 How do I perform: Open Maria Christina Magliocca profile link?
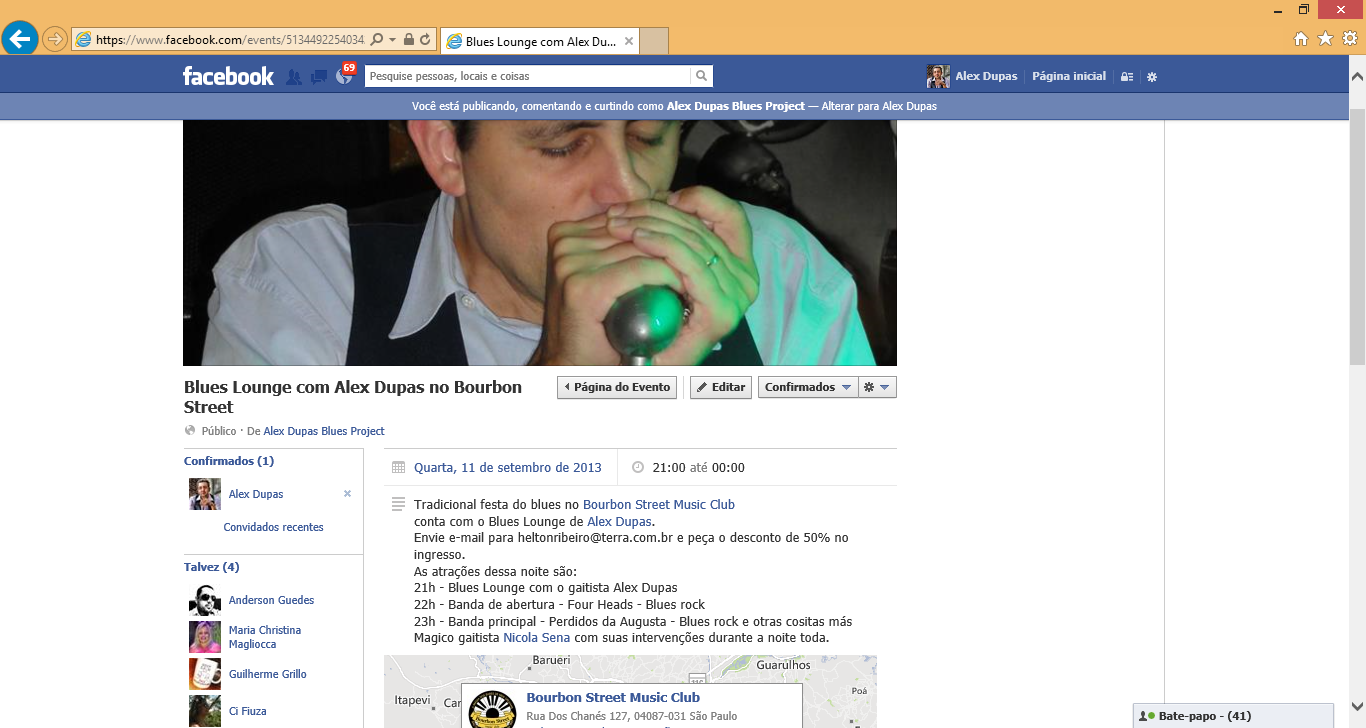(x=265, y=637)
